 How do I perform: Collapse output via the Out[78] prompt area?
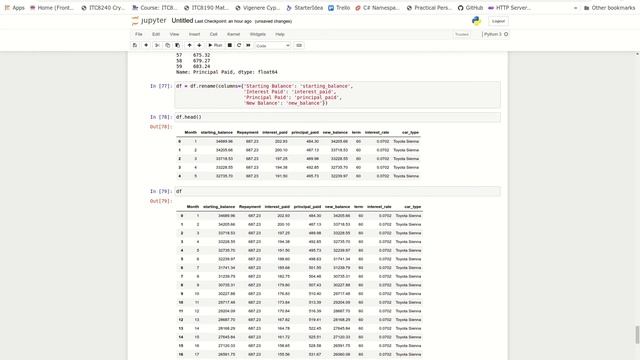pos(161,127)
